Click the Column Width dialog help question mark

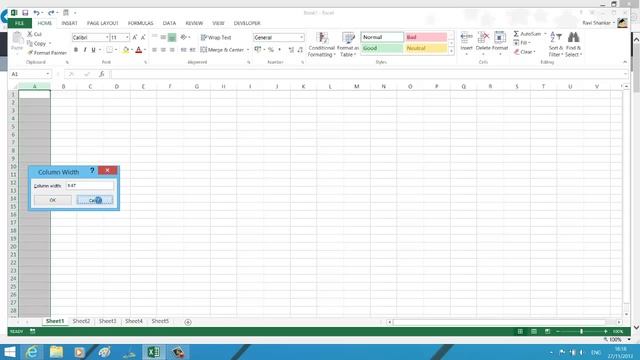[92, 171]
